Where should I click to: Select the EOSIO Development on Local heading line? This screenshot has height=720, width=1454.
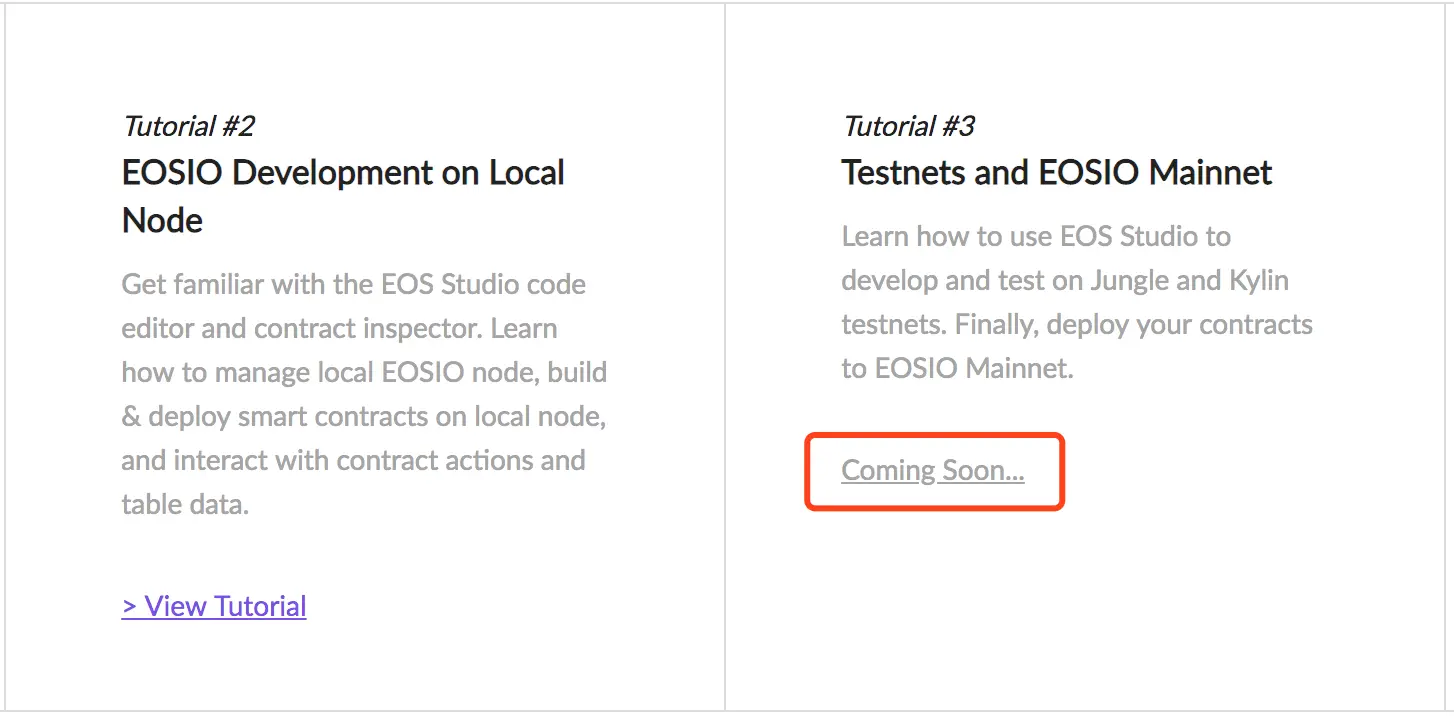(343, 173)
